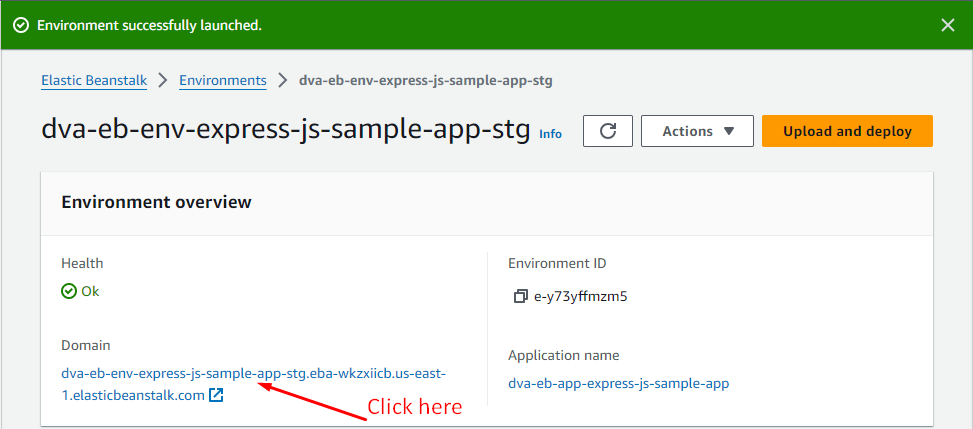
Task: Open Info link beside environment title
Action: pyautogui.click(x=550, y=133)
